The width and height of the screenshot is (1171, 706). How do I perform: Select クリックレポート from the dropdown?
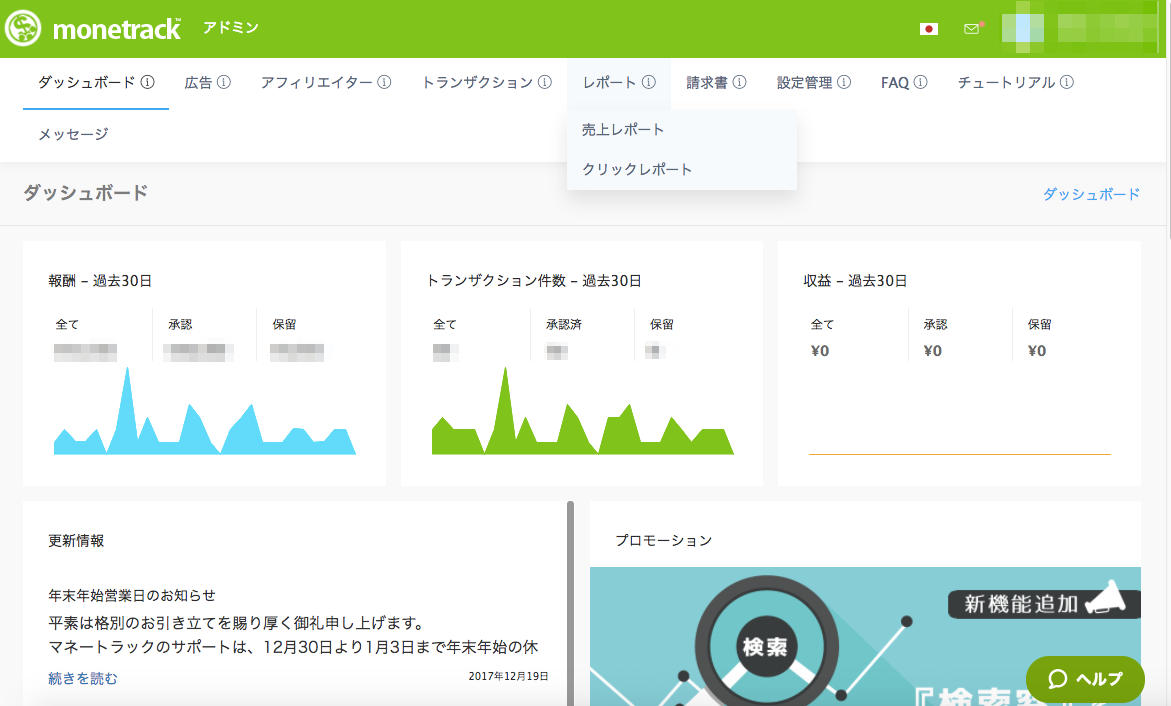tap(637, 170)
